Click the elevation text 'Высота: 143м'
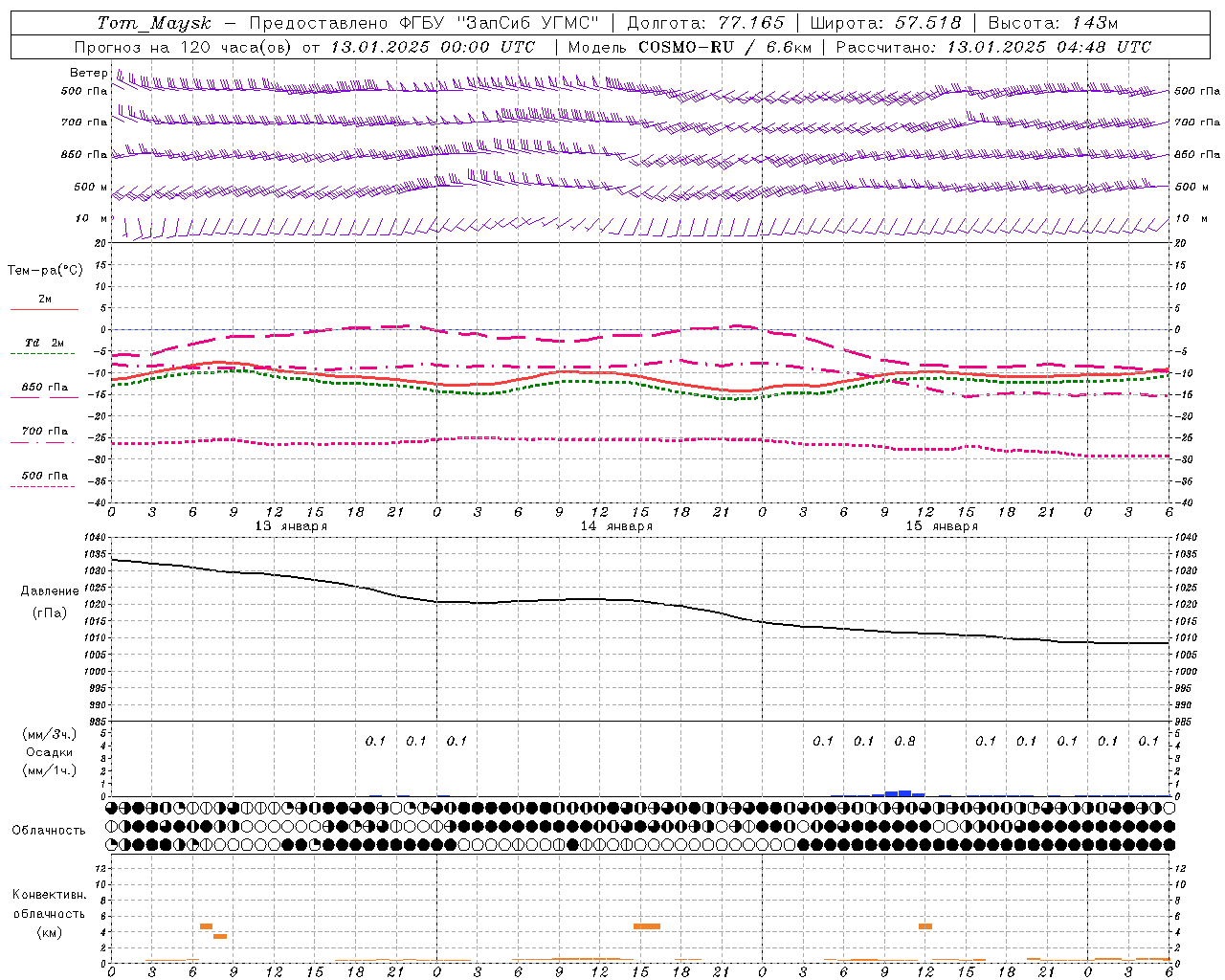 click(1053, 23)
